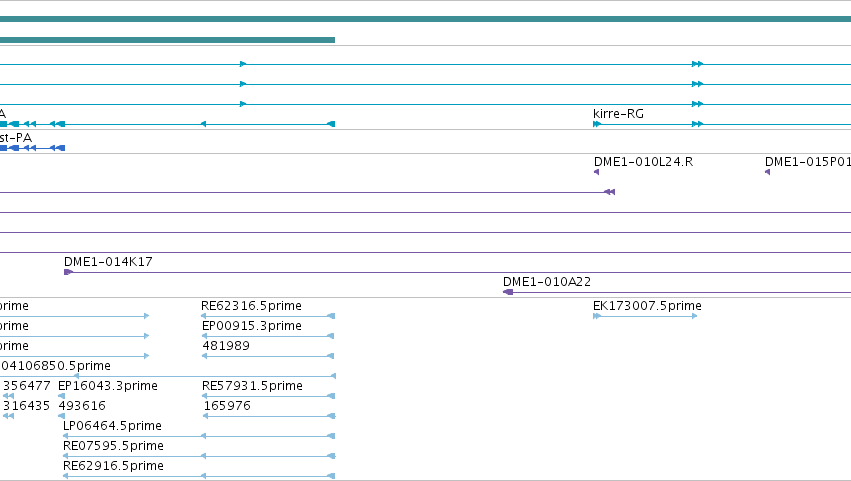Select feature 481989 label
Image resolution: width=851 pixels, height=481 pixels.
point(226,346)
